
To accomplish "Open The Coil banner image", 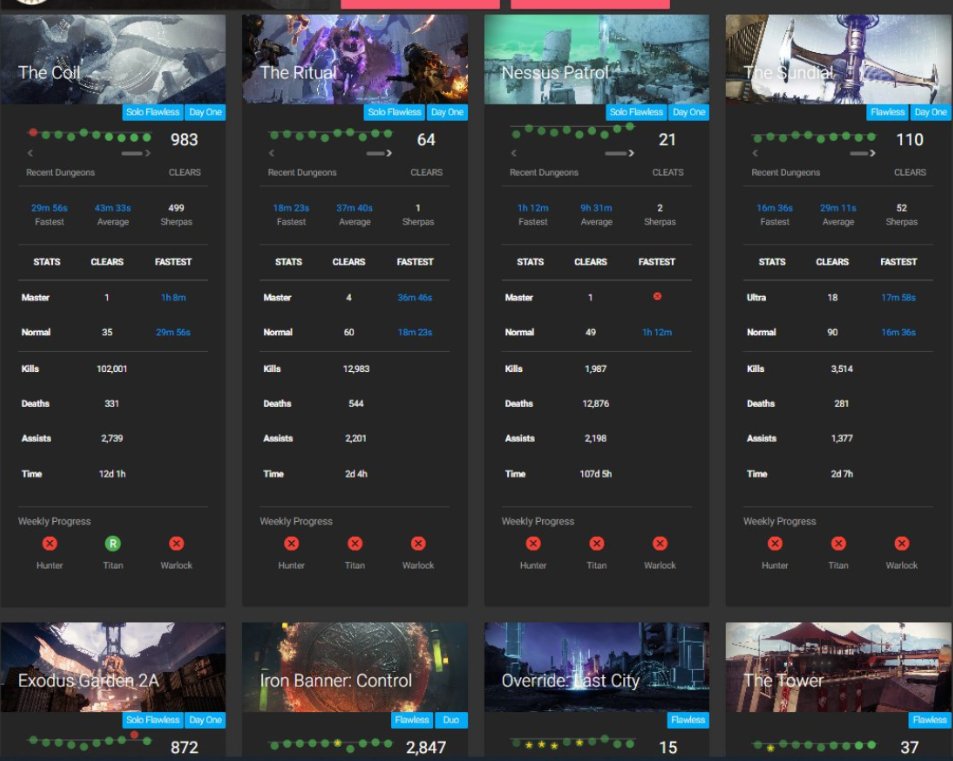I will 113,60.
